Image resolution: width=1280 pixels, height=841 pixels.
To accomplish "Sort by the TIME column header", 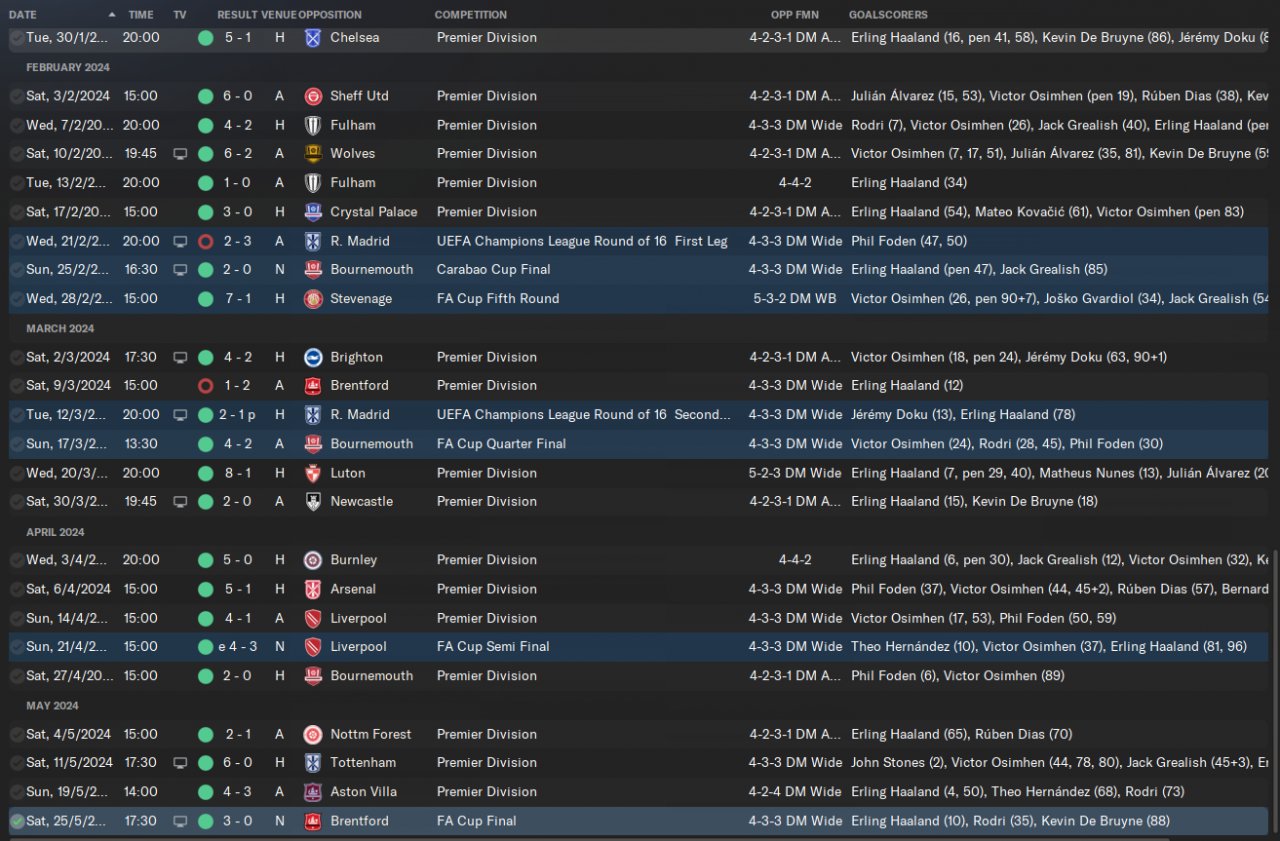I will (141, 15).
